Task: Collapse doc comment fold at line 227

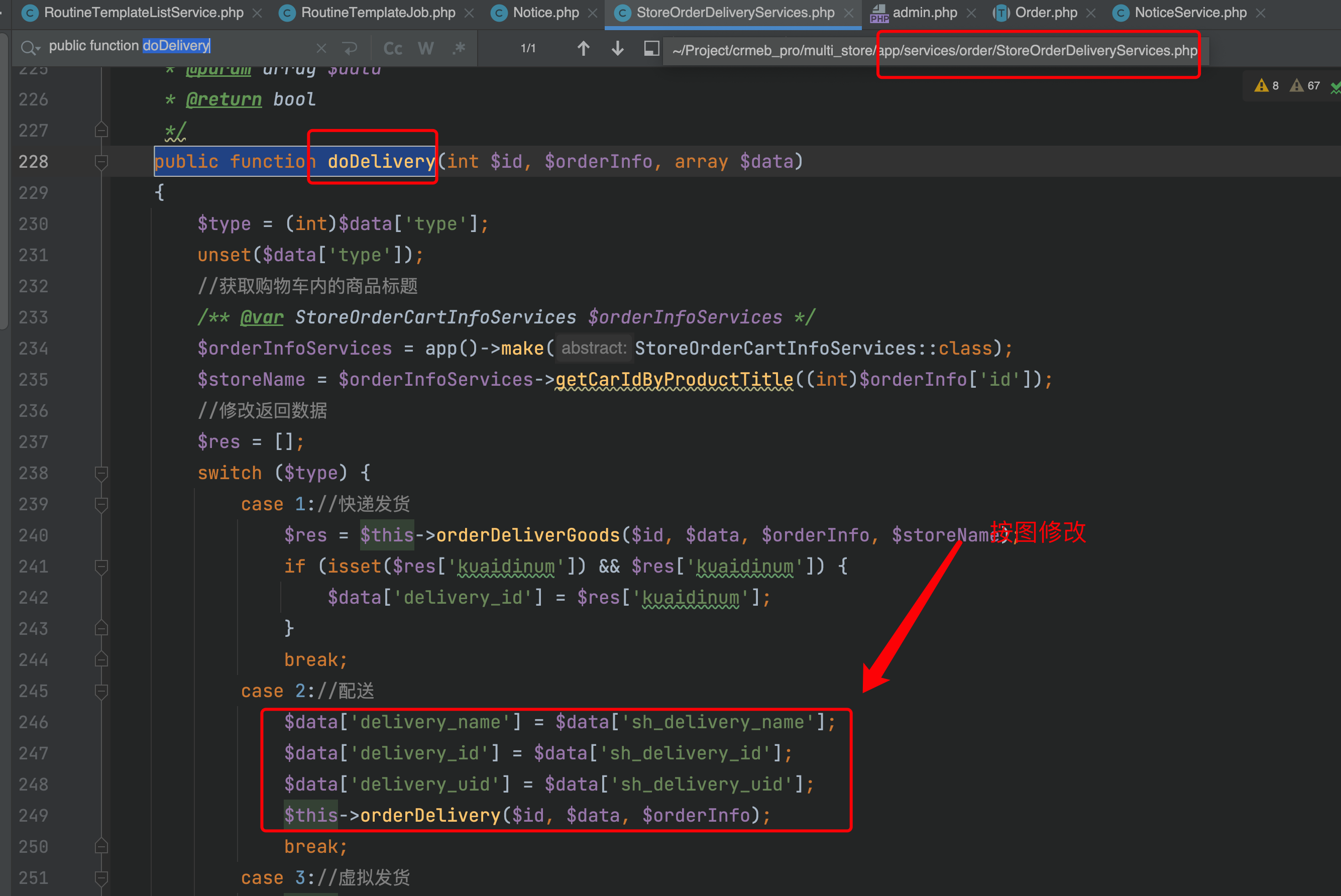Action: [101, 130]
